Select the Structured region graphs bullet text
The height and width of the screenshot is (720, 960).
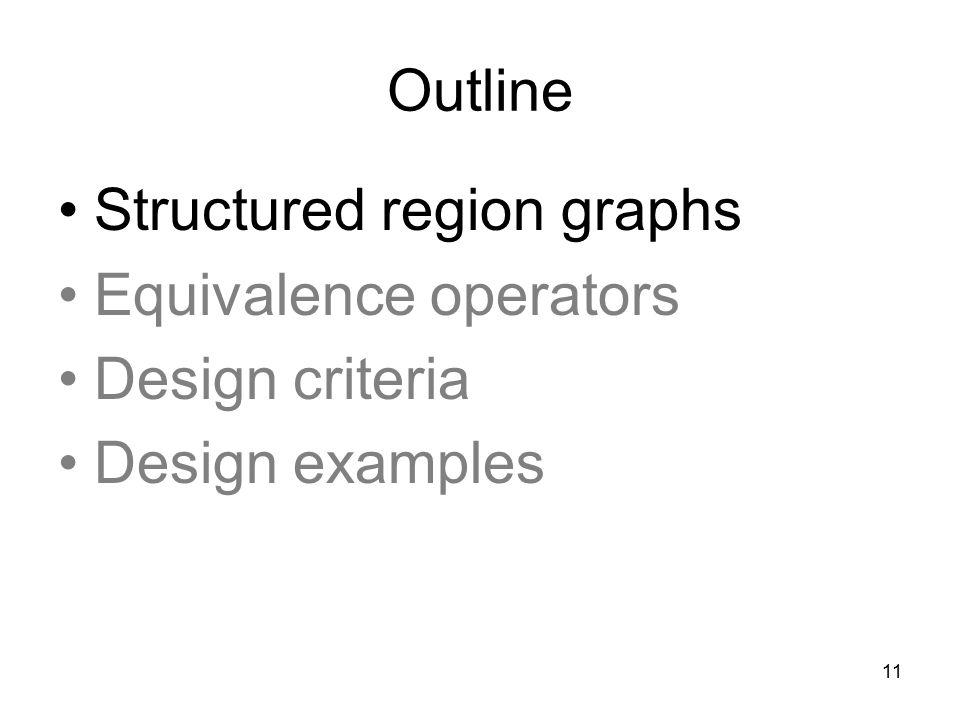418,214
